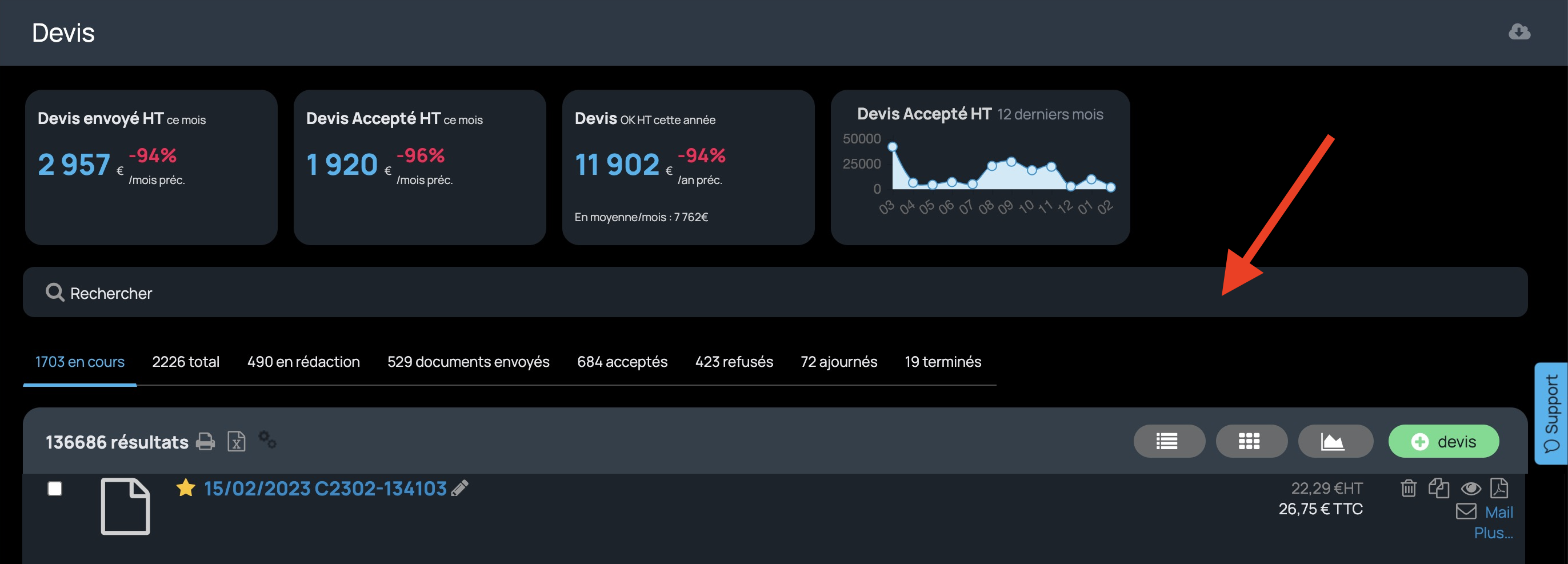
Task: Click the magnifier search icon
Action: (x=55, y=293)
